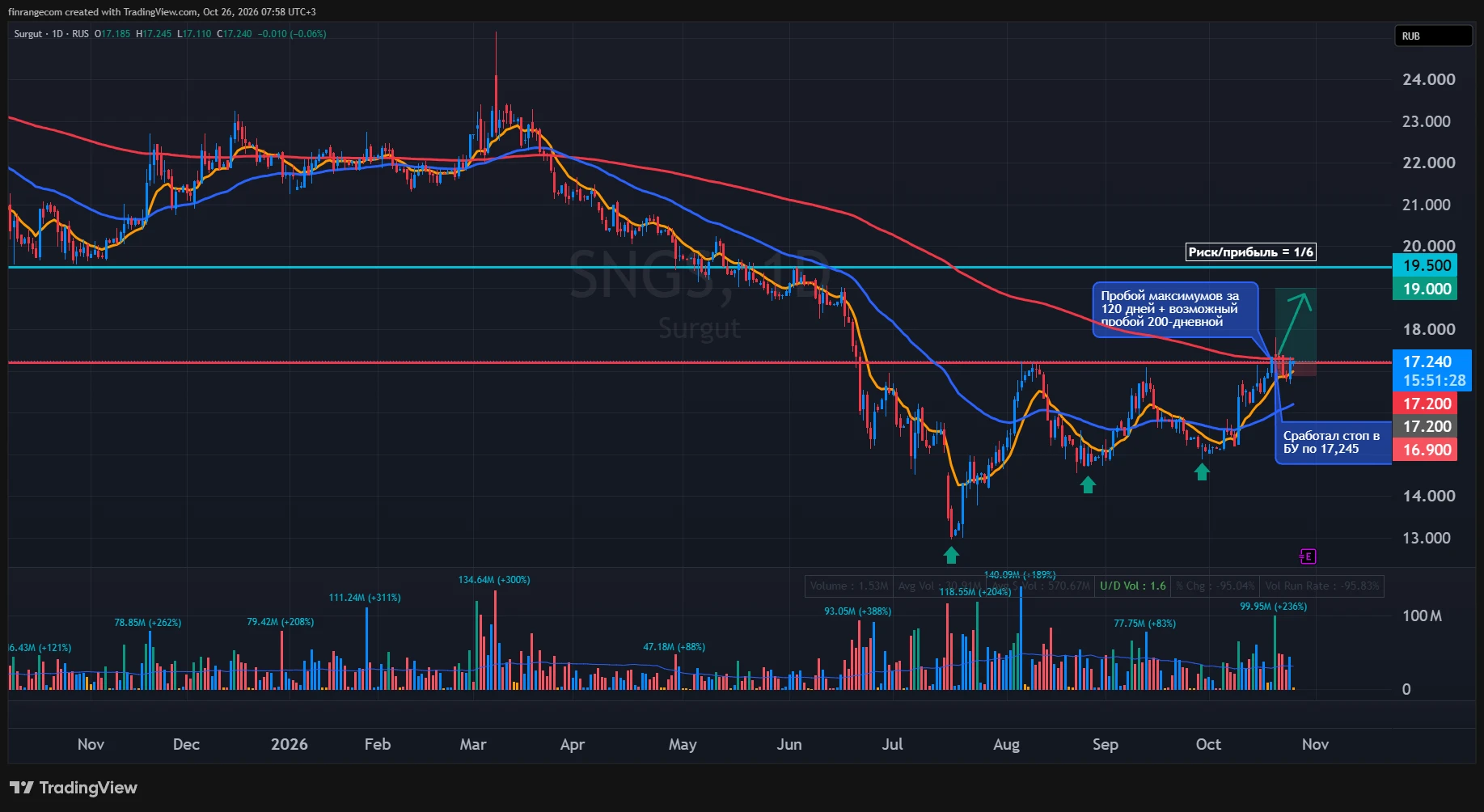Click 2026 on the time axis
The height and width of the screenshot is (812, 1484).
click(290, 744)
